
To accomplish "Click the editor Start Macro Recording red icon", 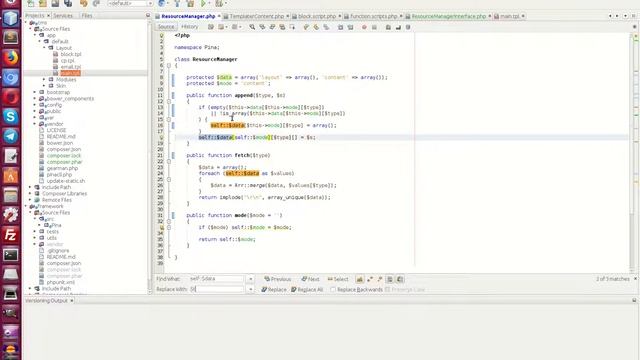I will pos(364,27).
